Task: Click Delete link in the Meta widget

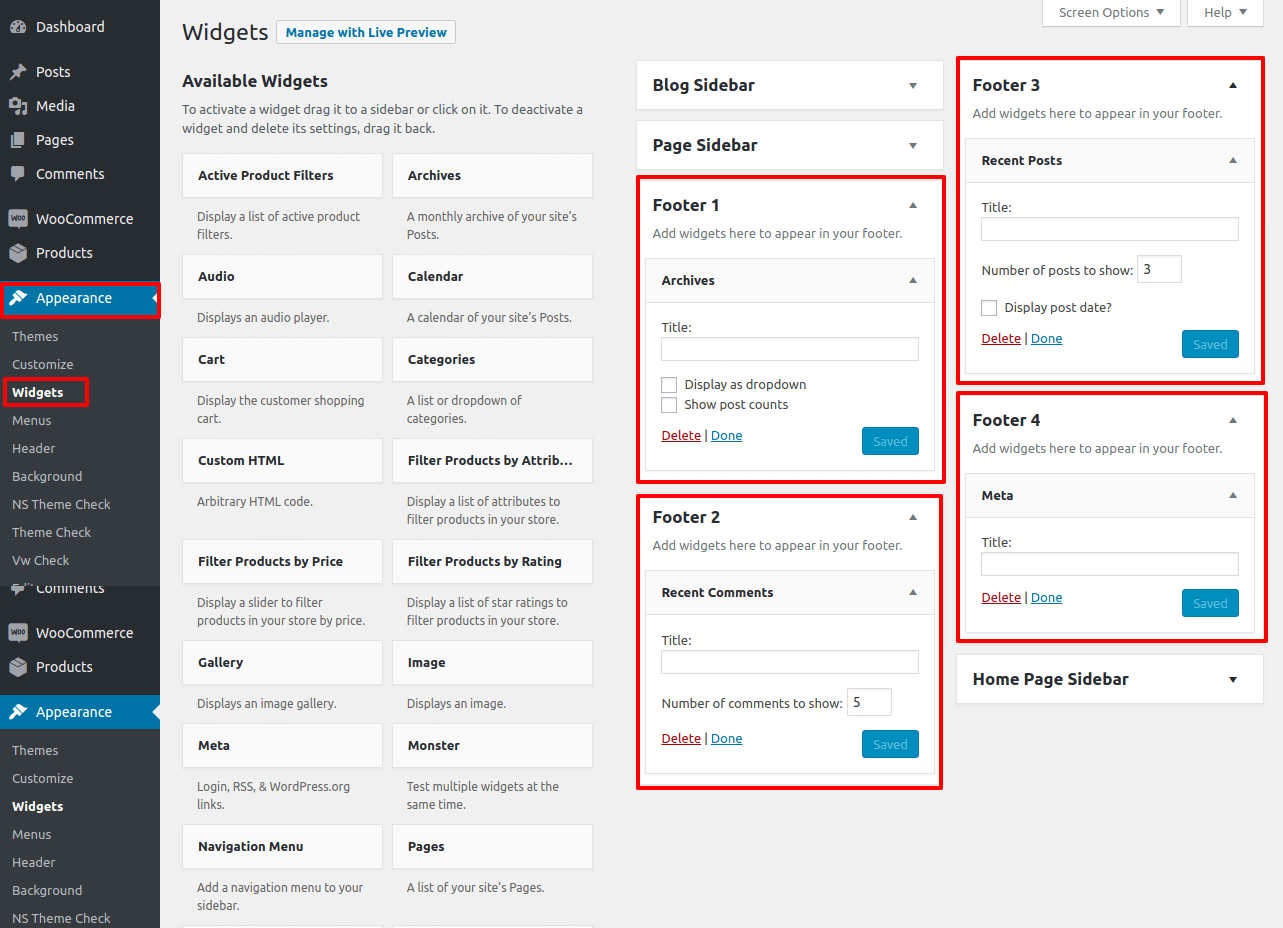Action: [x=1001, y=598]
